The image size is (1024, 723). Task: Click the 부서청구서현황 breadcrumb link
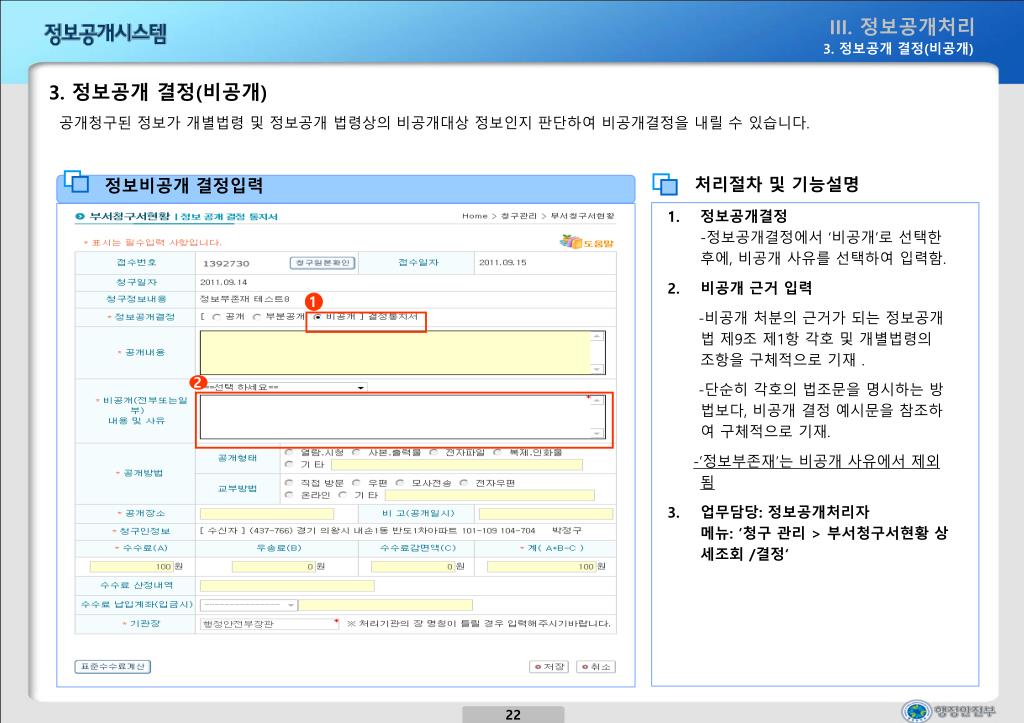click(582, 216)
